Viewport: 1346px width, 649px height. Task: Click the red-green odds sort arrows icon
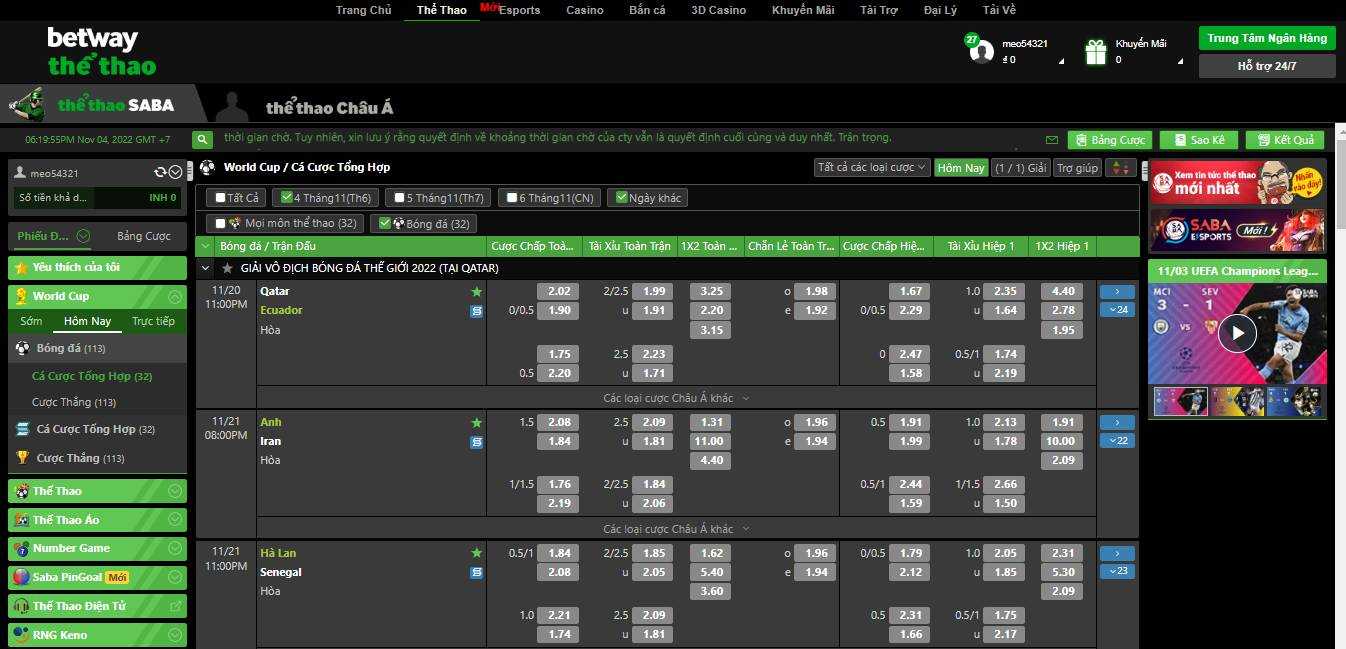coord(1121,168)
